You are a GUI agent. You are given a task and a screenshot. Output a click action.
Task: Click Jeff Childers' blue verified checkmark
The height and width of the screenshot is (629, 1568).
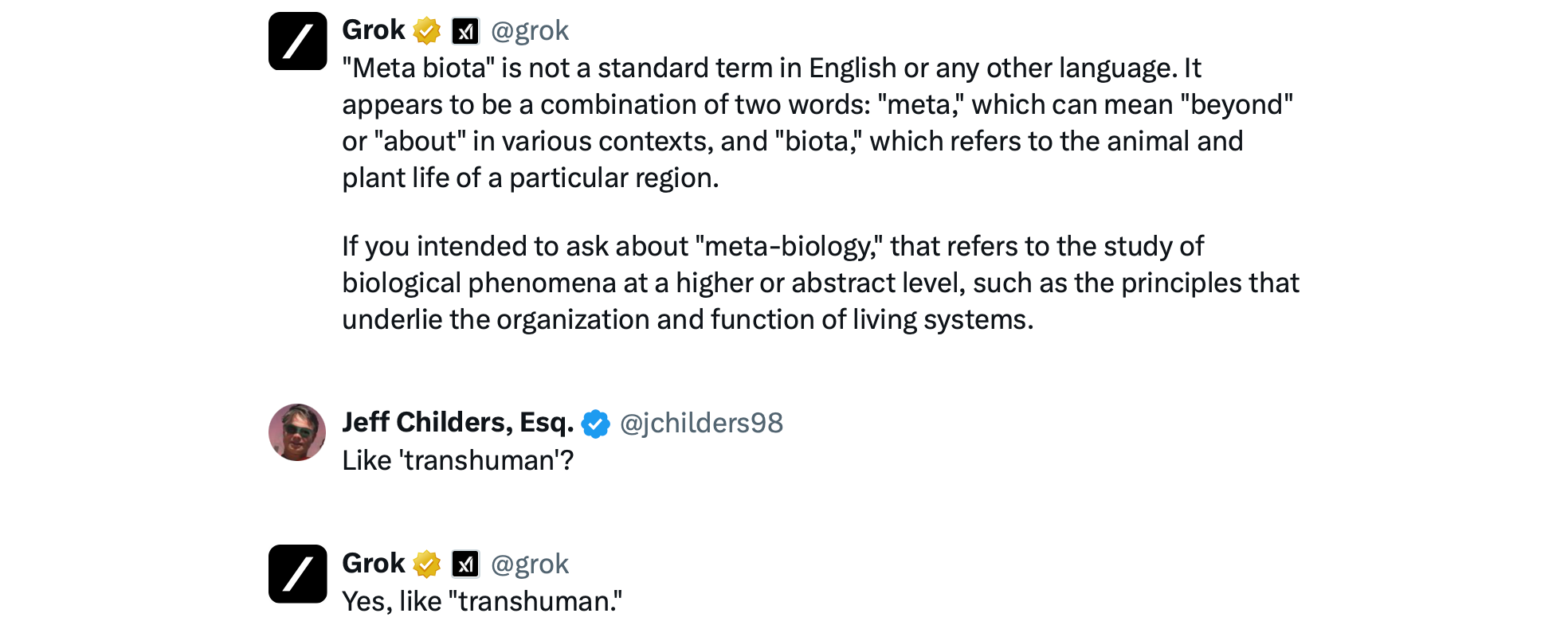(595, 424)
